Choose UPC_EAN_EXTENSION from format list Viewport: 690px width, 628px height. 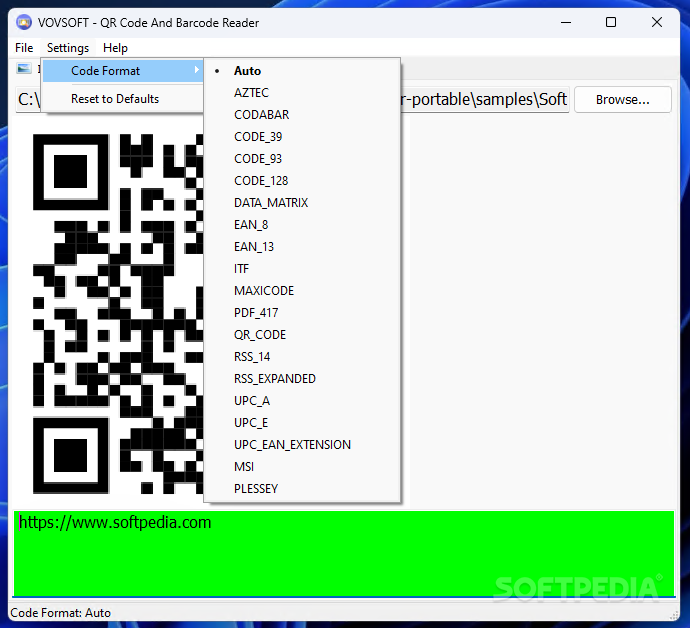pyautogui.click(x=302, y=445)
